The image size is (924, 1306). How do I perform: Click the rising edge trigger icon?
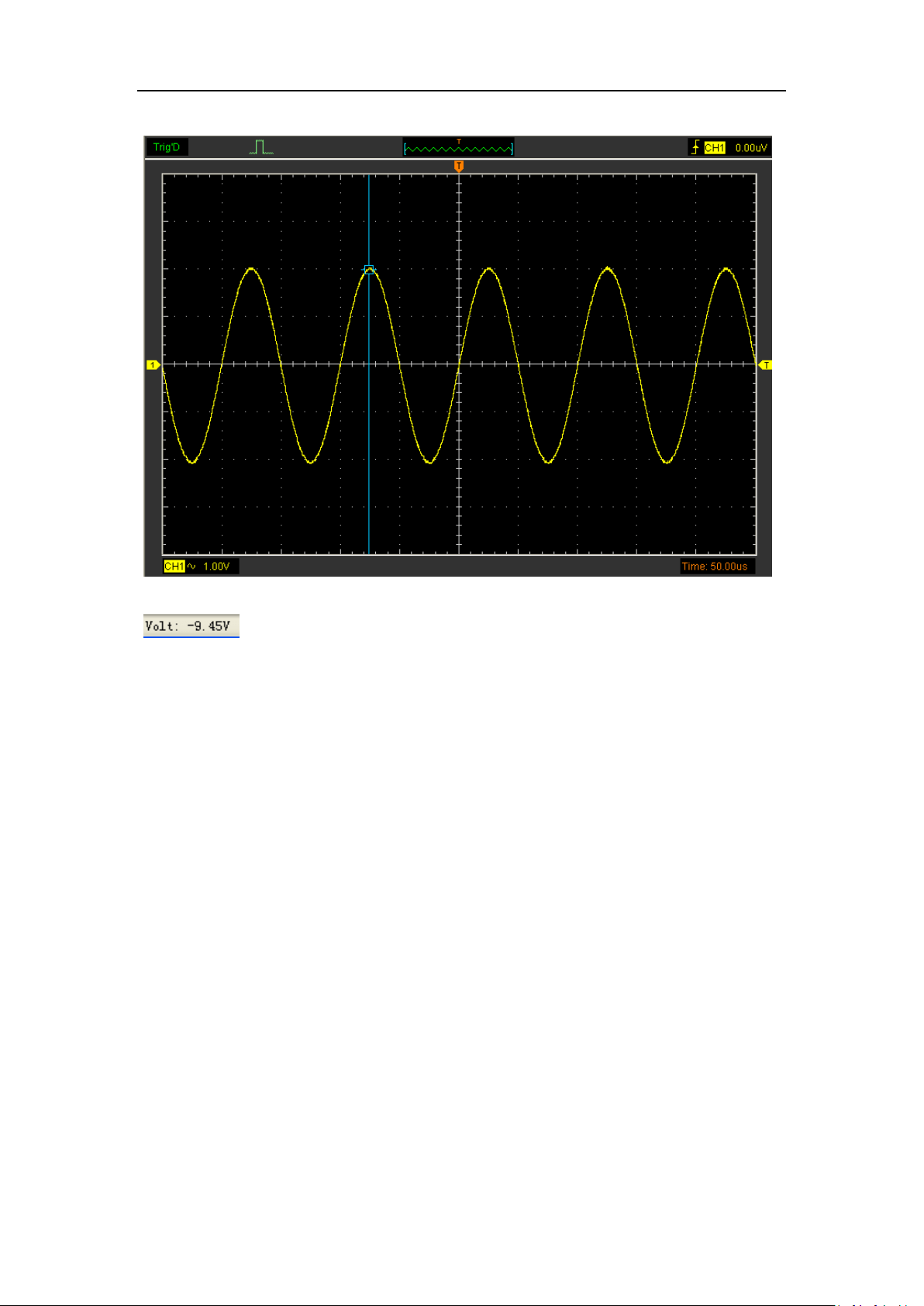[695, 147]
